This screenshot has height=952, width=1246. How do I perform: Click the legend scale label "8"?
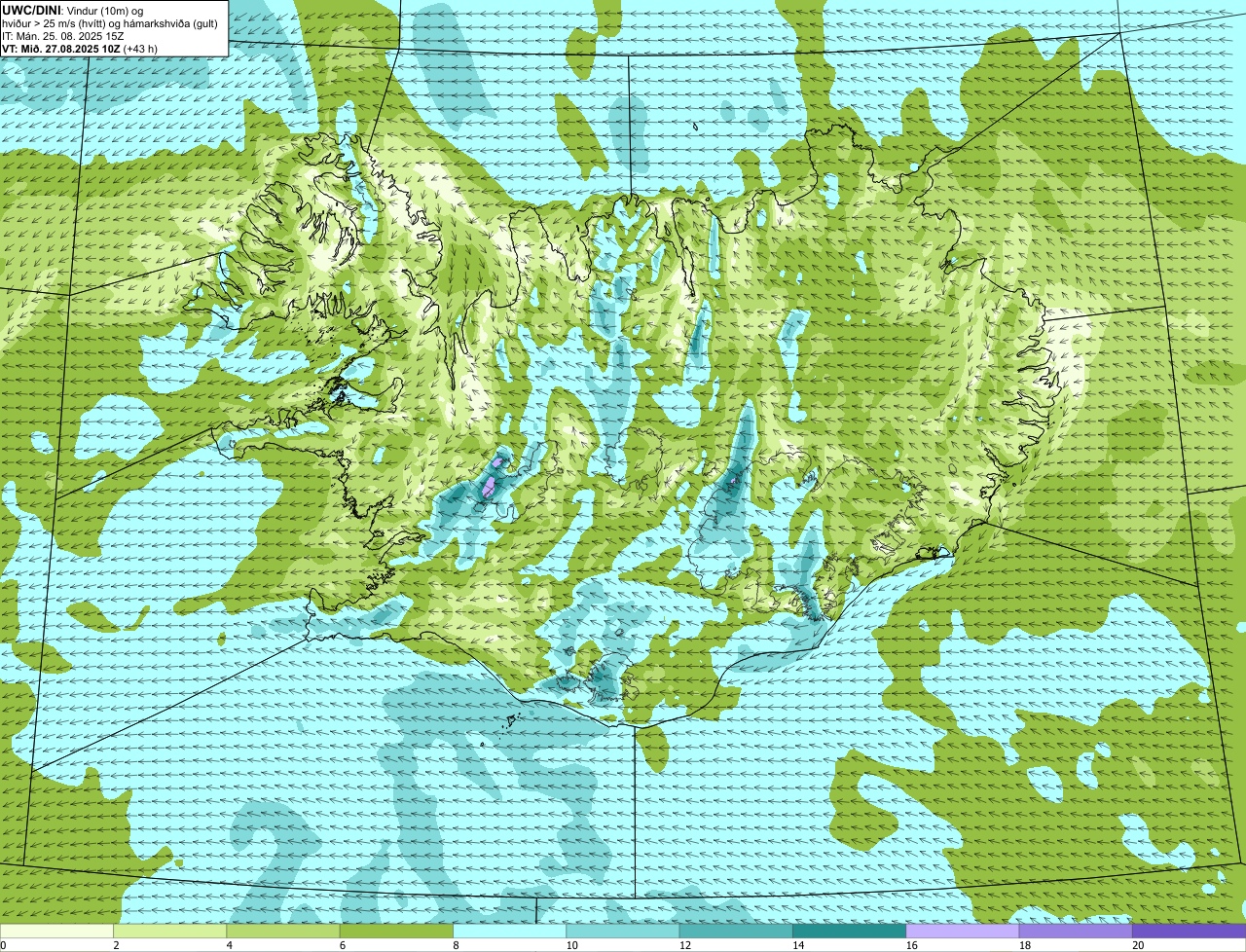(x=456, y=945)
